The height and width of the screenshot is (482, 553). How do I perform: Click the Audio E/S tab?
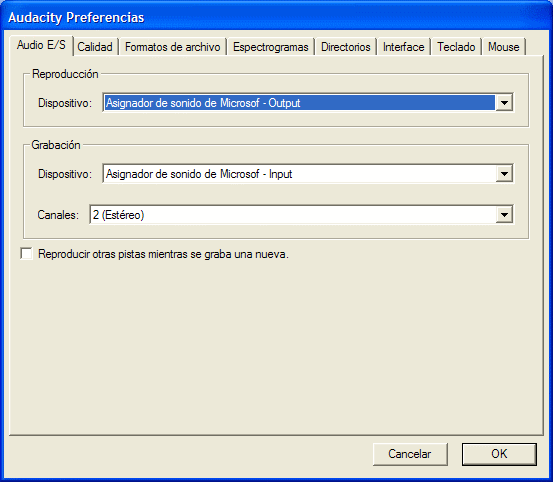[x=41, y=45]
